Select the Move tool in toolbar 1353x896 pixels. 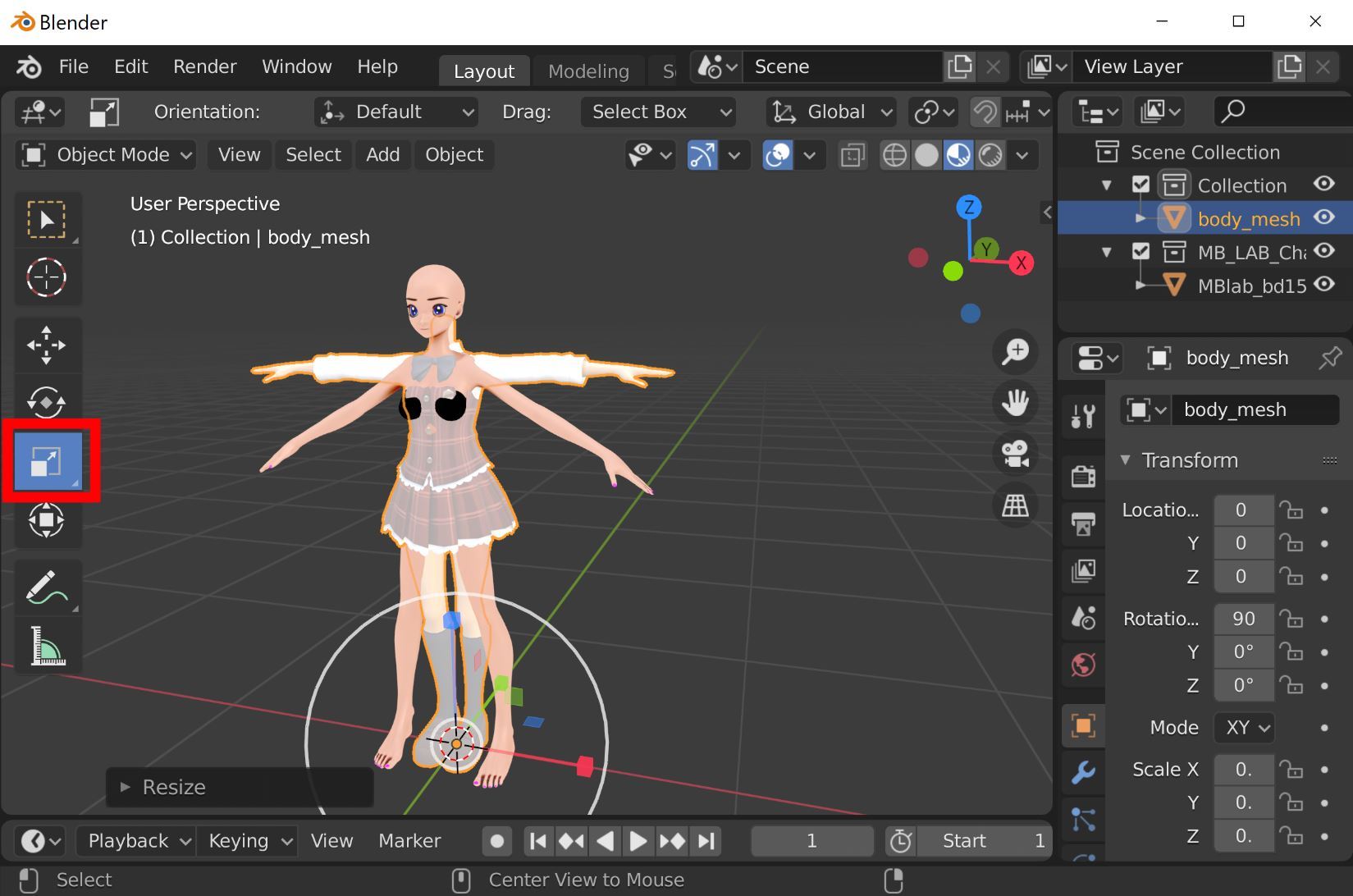(47, 345)
